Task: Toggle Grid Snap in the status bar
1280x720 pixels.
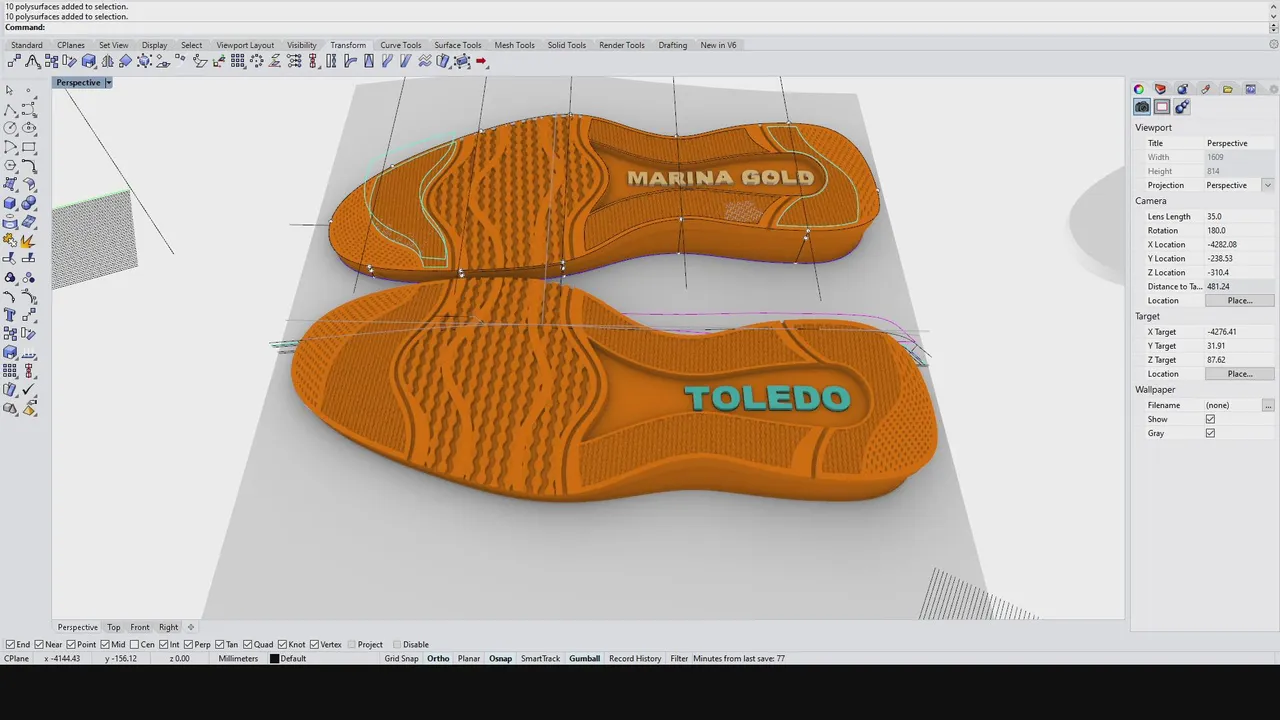Action: (x=401, y=658)
